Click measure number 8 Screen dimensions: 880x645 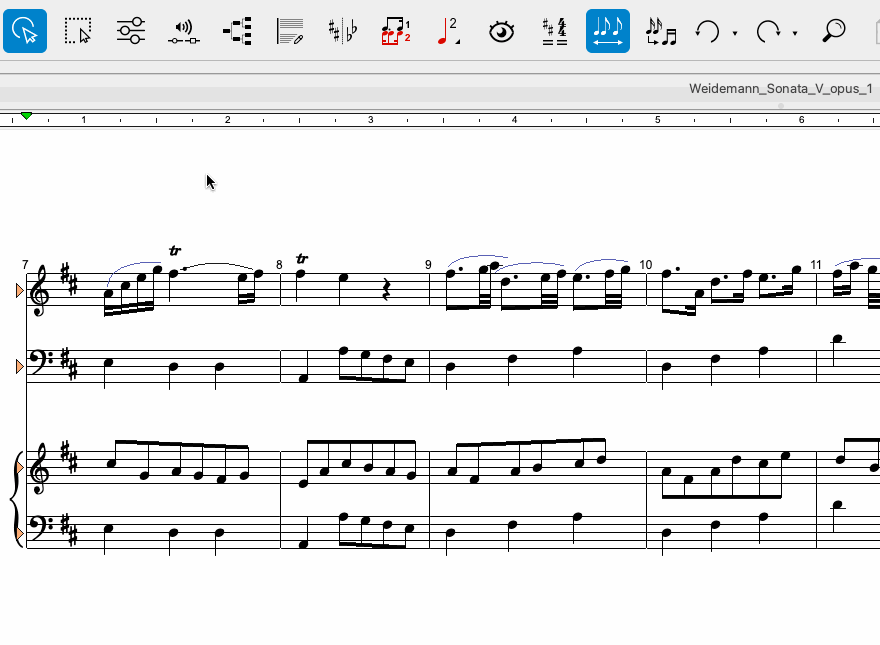tap(279, 265)
